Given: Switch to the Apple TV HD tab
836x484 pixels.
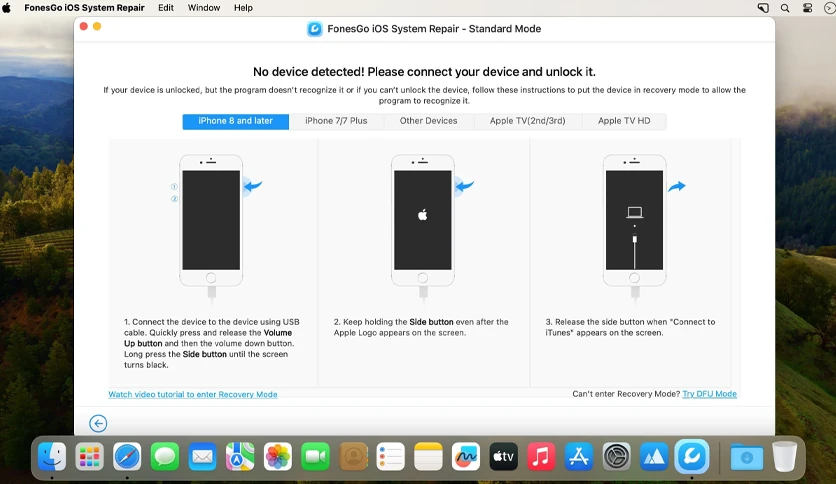Looking at the screenshot, I should click(624, 121).
